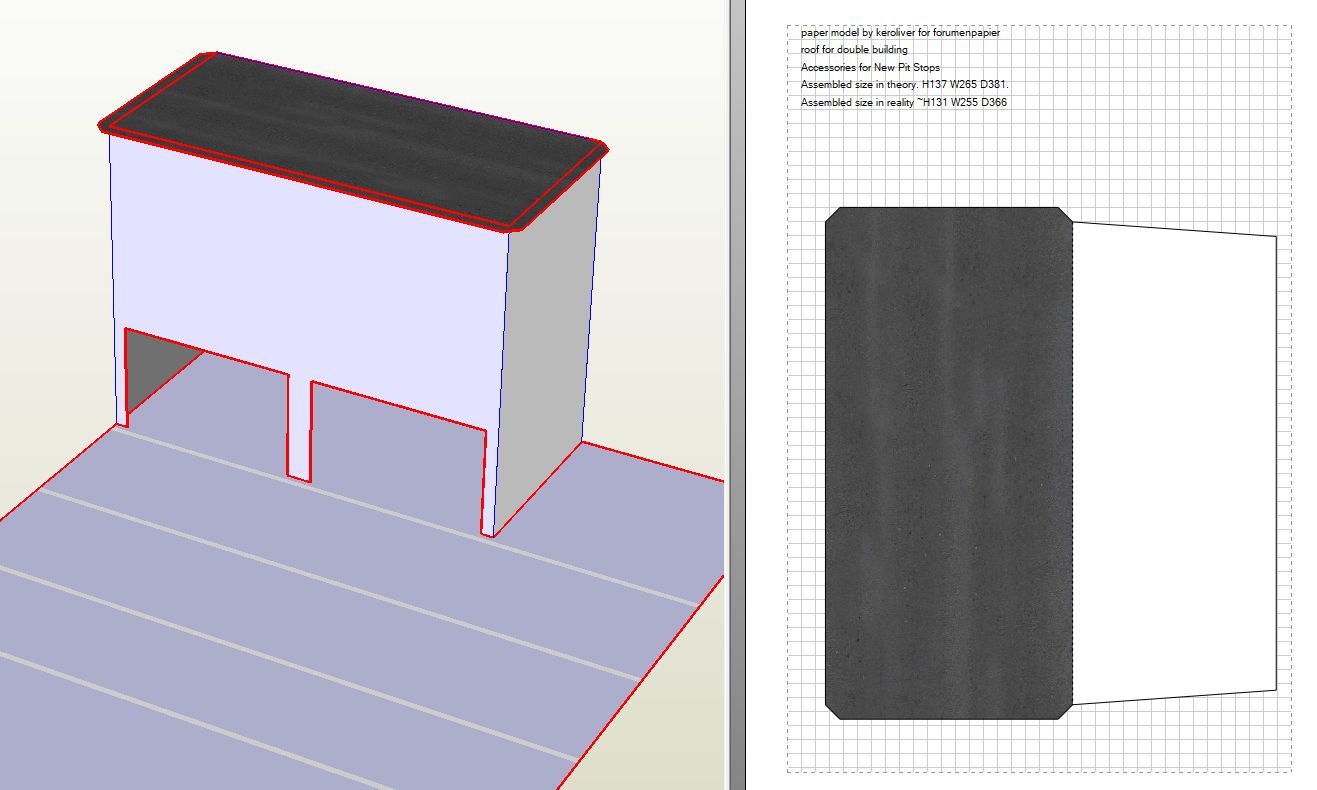1317x790 pixels.
Task: Click the center pillar of the building front
Action: [x=299, y=430]
